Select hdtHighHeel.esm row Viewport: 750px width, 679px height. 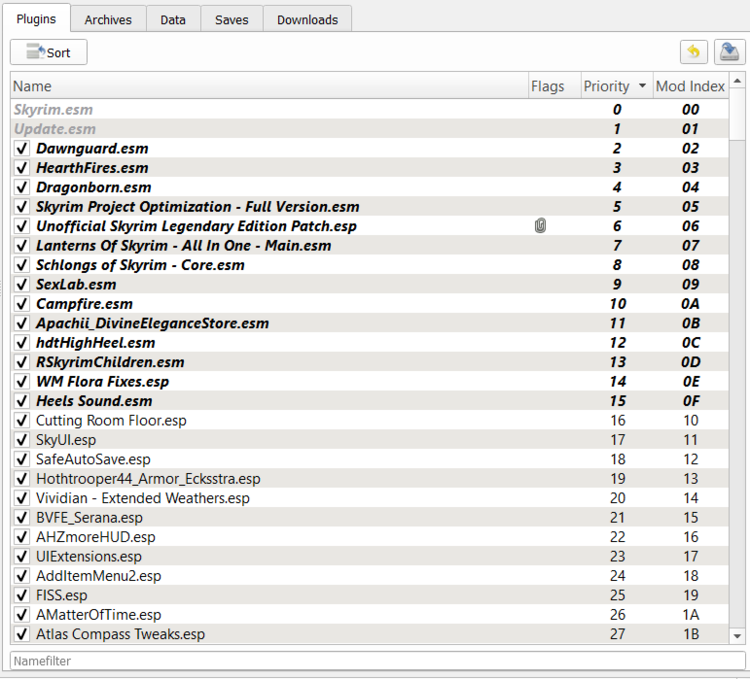[370, 343]
